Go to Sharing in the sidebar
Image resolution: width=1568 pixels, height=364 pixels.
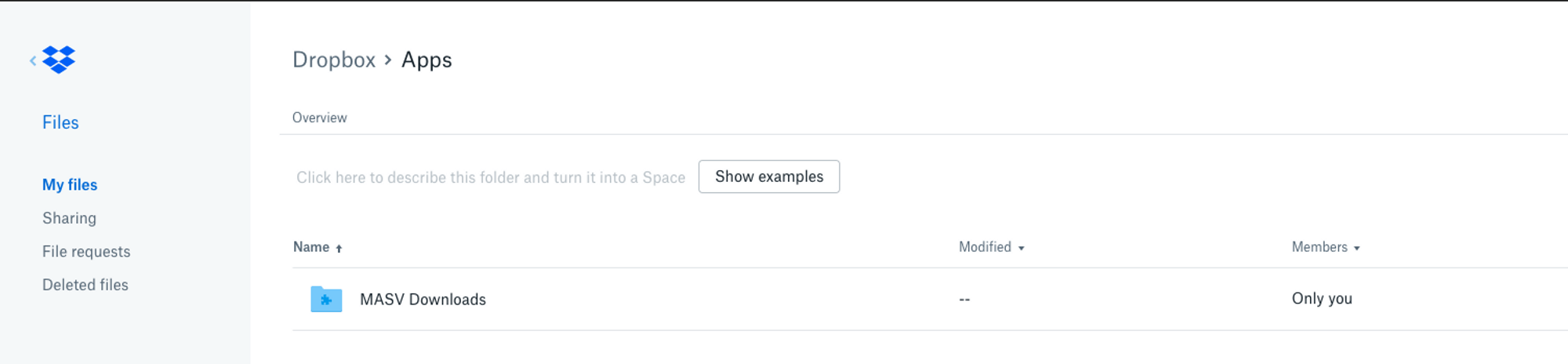point(69,218)
